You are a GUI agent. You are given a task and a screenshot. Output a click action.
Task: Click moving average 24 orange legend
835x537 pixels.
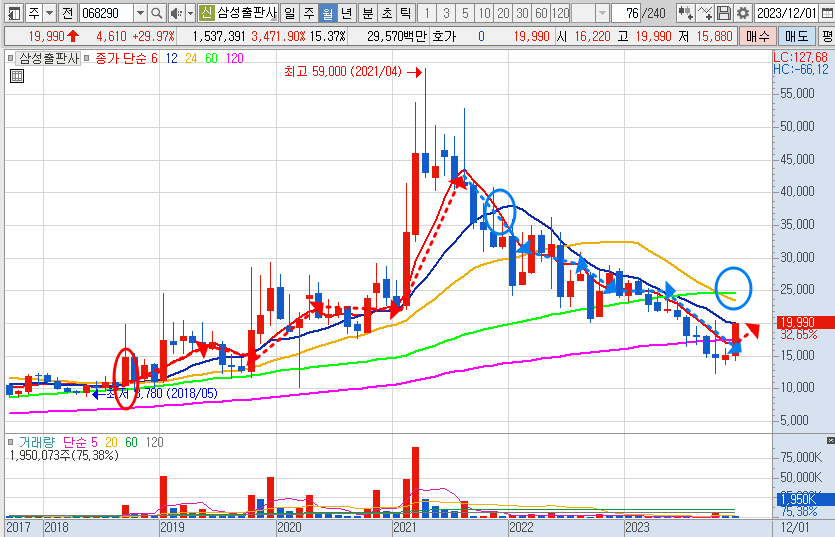pyautogui.click(x=191, y=58)
